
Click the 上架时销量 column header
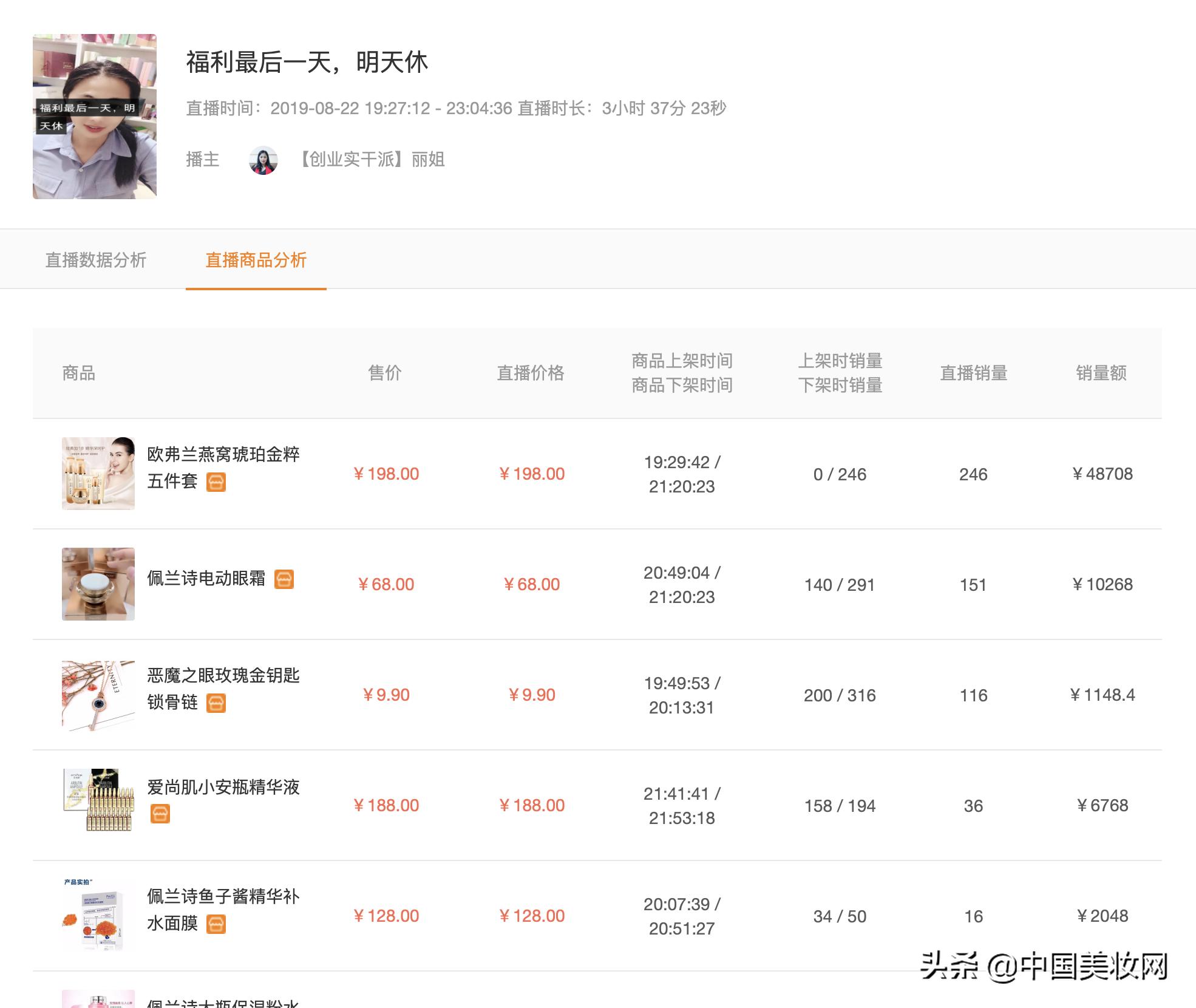840,361
